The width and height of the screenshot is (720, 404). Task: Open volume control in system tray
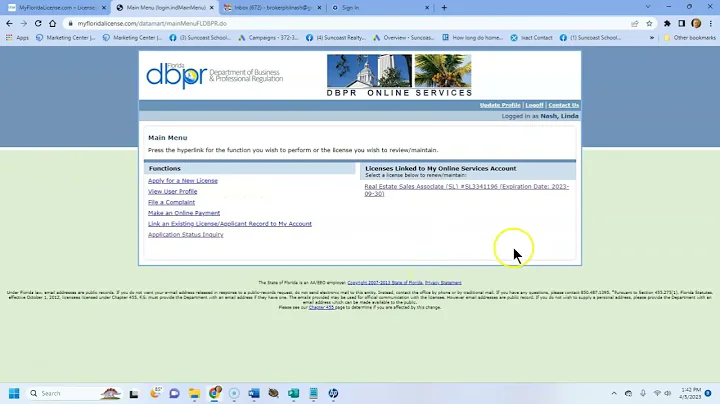pos(668,393)
